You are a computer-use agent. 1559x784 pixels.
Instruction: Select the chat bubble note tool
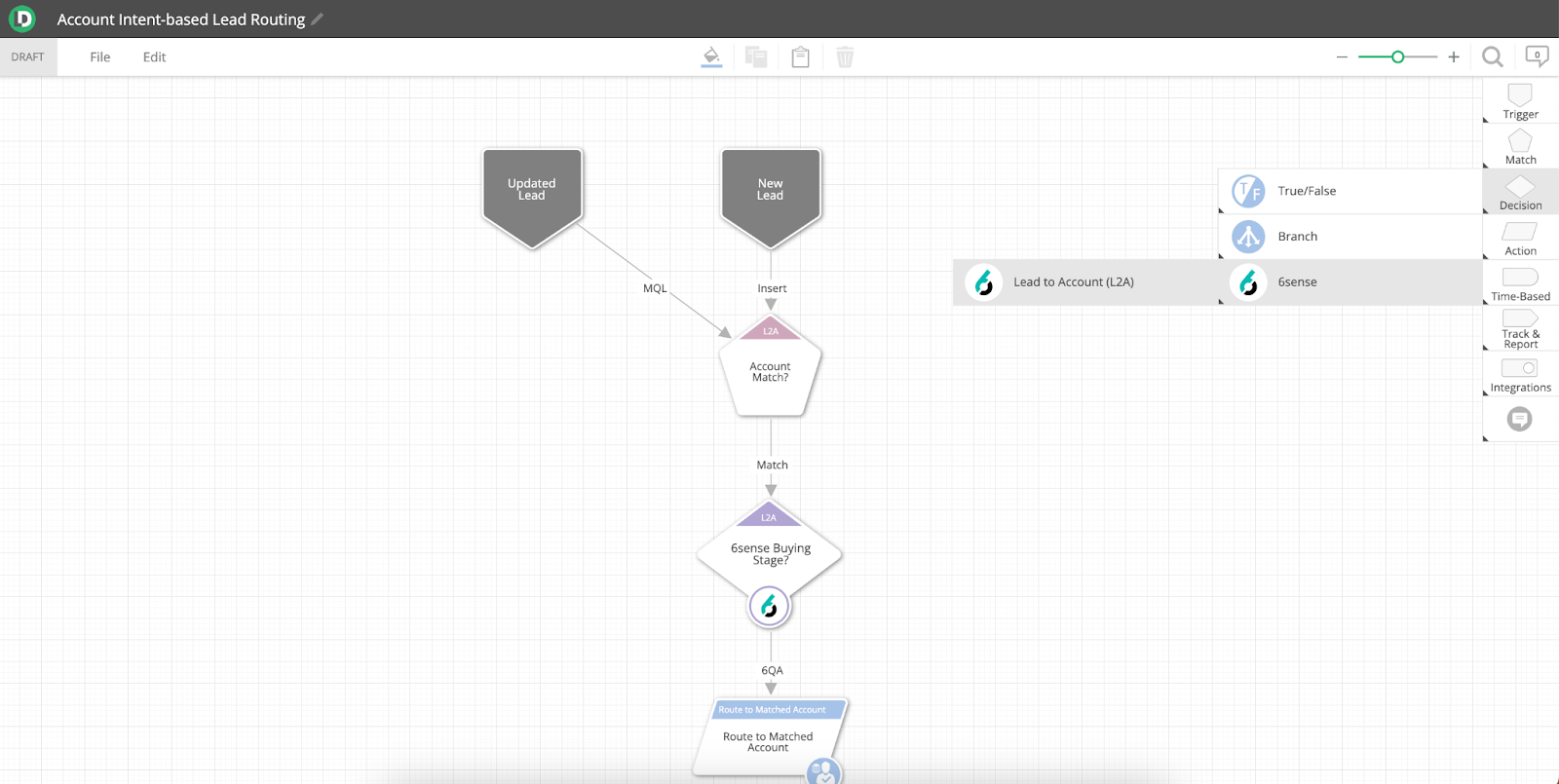coord(1519,419)
